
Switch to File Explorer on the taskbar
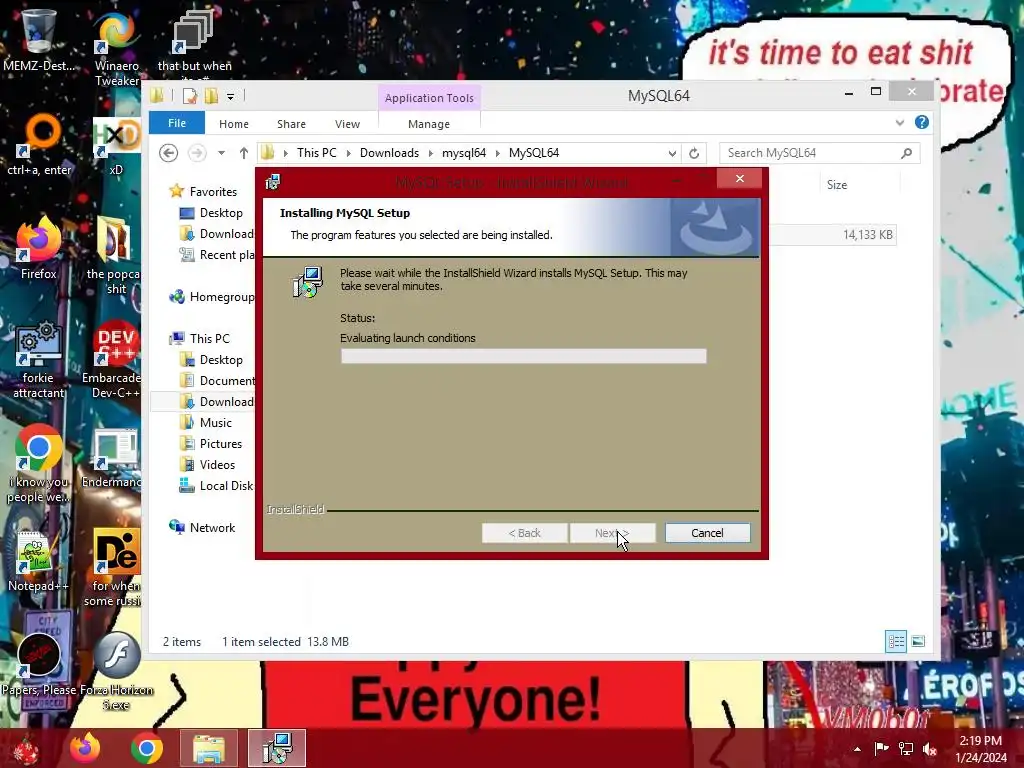pyautogui.click(x=208, y=748)
